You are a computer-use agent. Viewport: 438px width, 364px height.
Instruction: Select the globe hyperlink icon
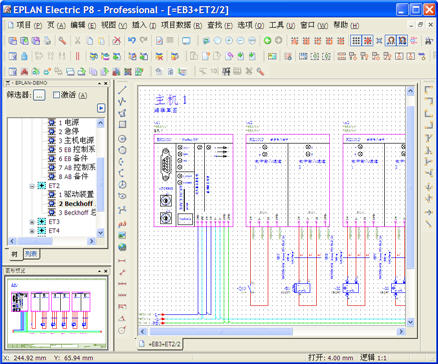[x=122, y=247]
